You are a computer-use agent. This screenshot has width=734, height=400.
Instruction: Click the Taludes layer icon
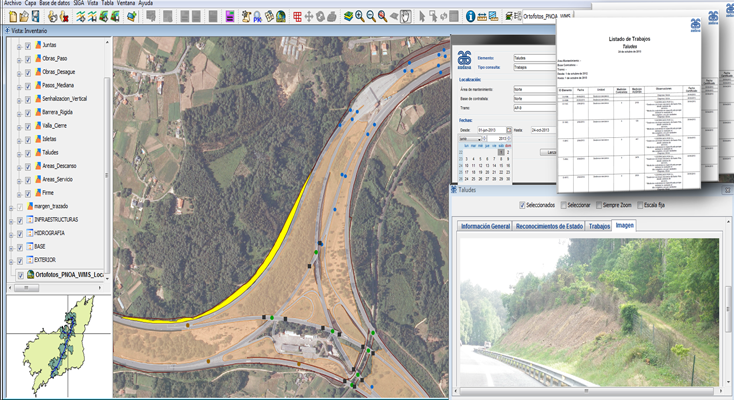coord(39,152)
